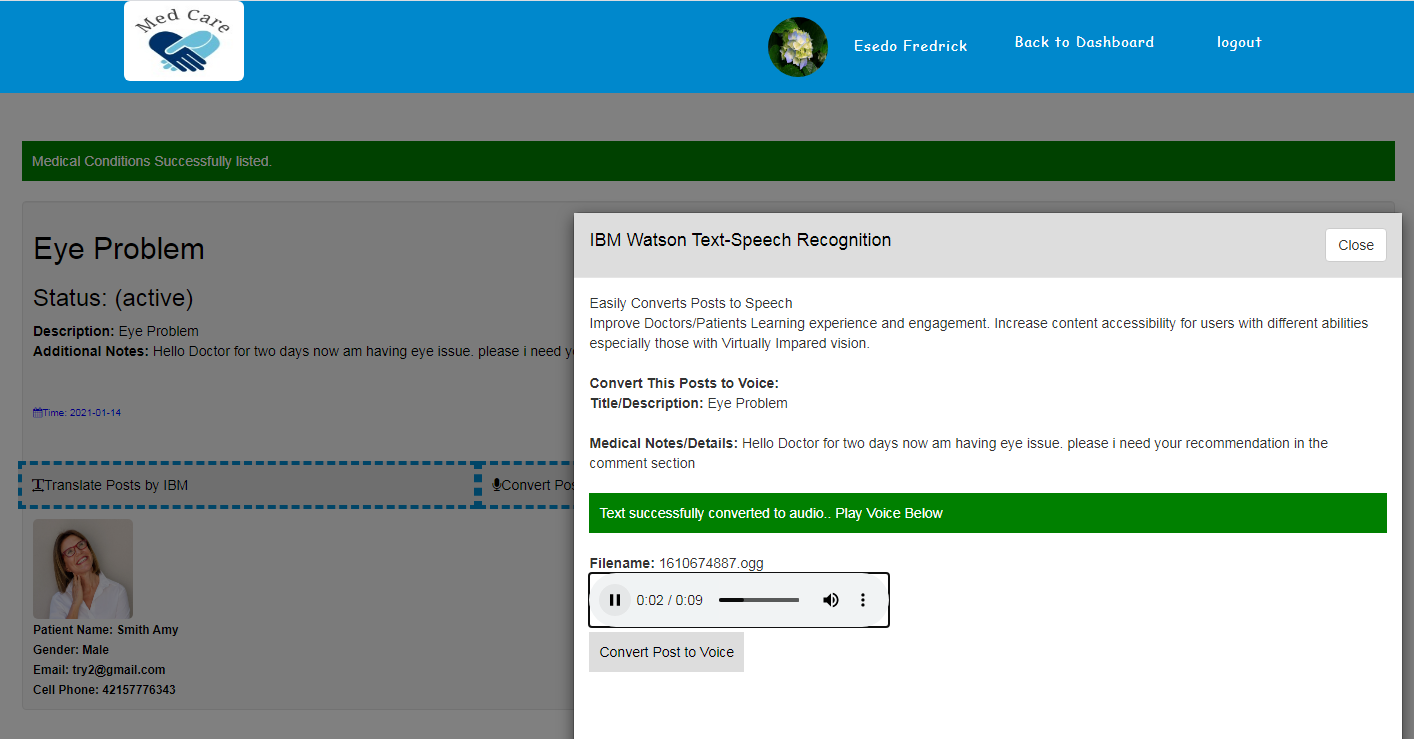This screenshot has width=1414, height=739.
Task: Click the Convert This Posts to Voice label
Action: 684,383
